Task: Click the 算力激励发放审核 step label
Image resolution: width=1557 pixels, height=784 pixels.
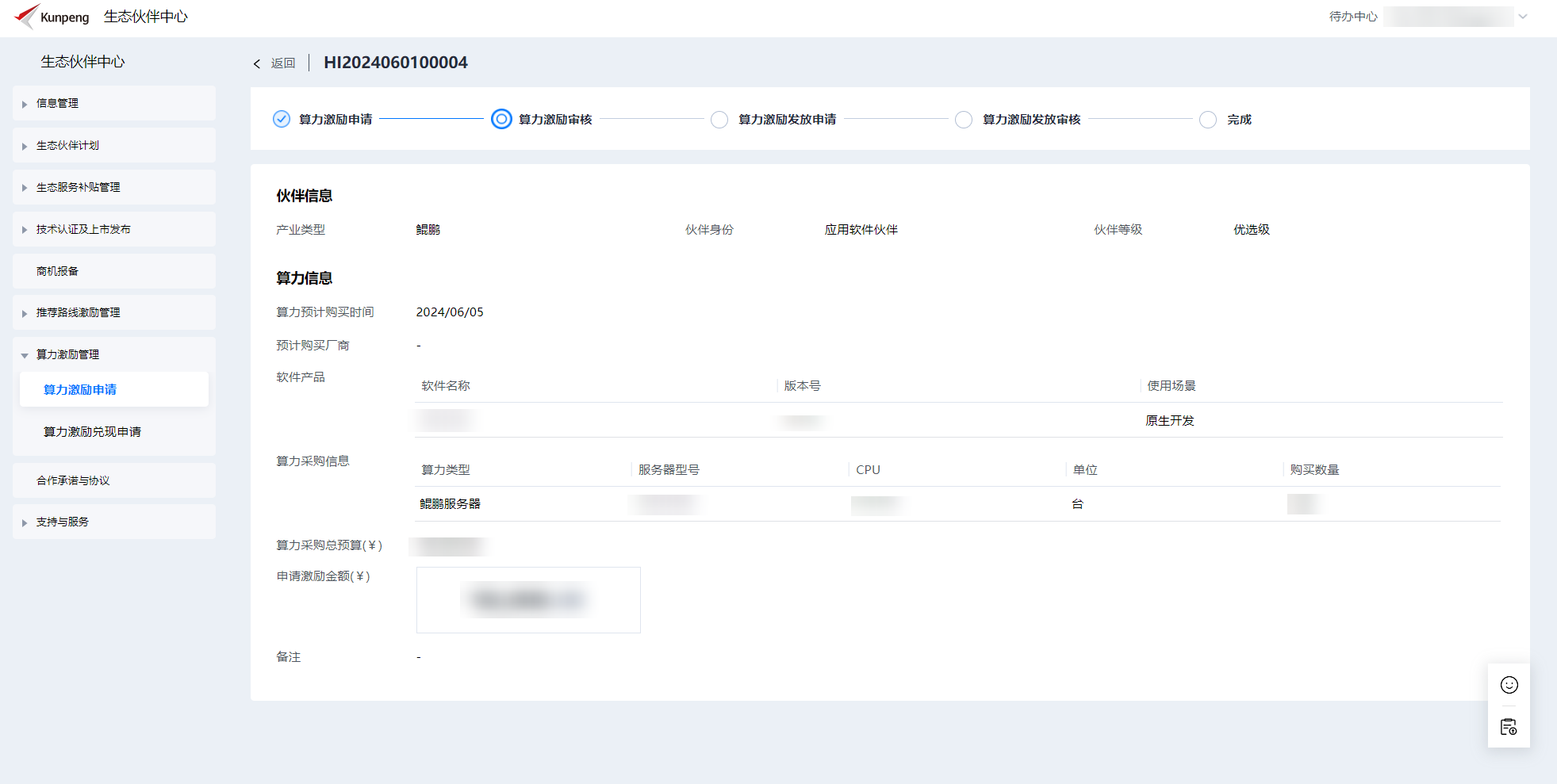Action: [1031, 119]
